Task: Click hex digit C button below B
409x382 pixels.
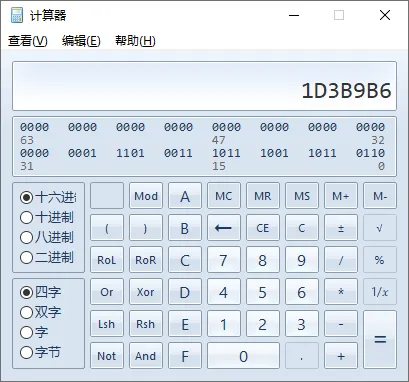Action: (x=185, y=260)
